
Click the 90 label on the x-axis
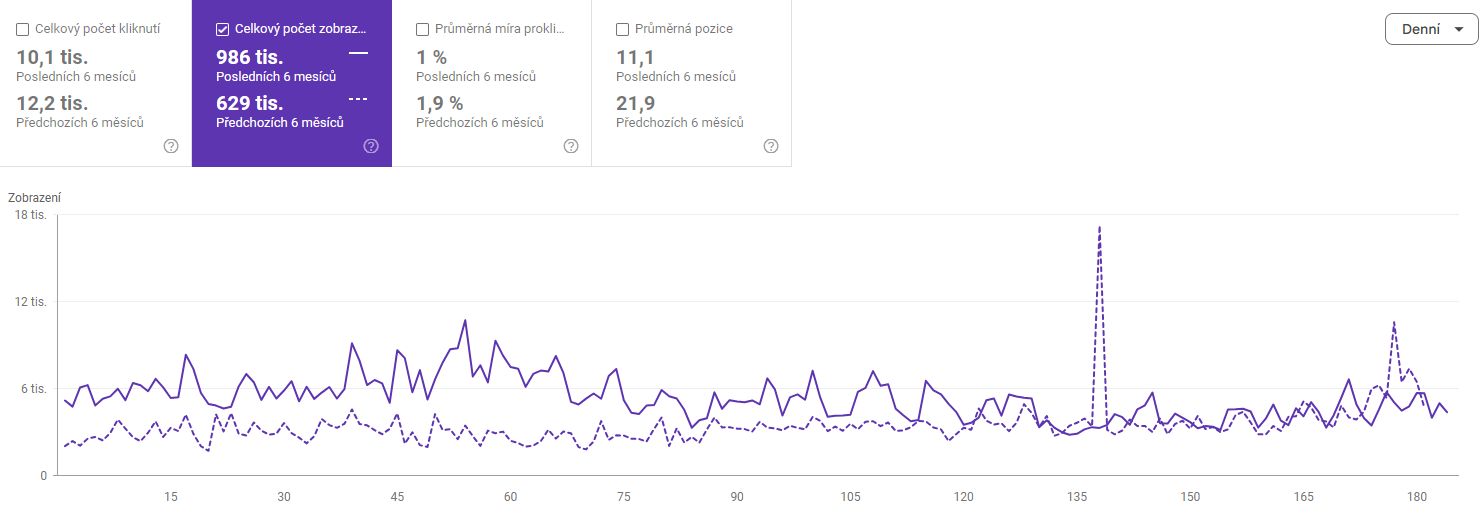[737, 497]
